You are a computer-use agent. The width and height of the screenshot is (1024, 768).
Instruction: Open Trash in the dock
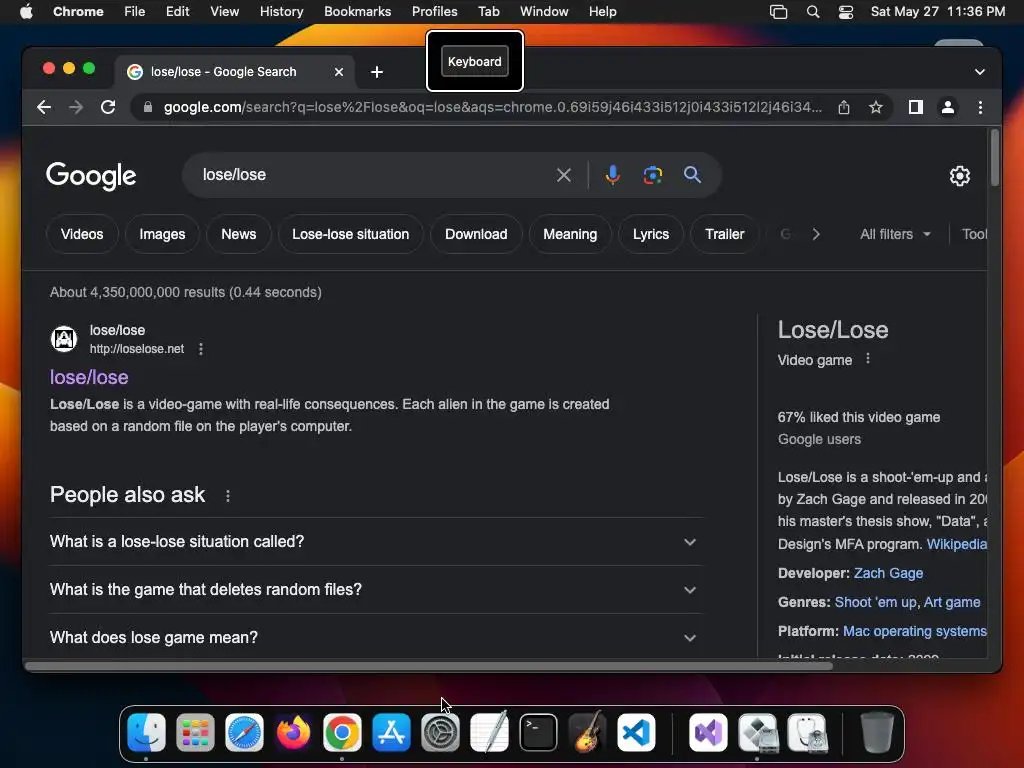(876, 733)
